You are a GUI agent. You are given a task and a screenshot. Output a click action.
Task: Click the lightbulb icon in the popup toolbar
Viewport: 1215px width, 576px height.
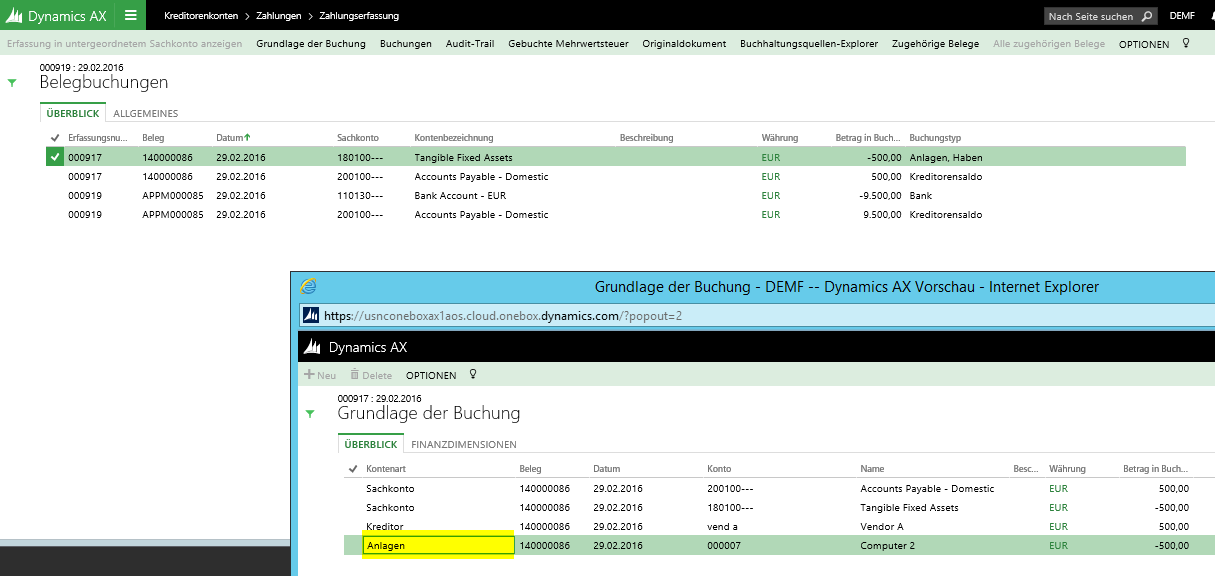pyautogui.click(x=473, y=375)
